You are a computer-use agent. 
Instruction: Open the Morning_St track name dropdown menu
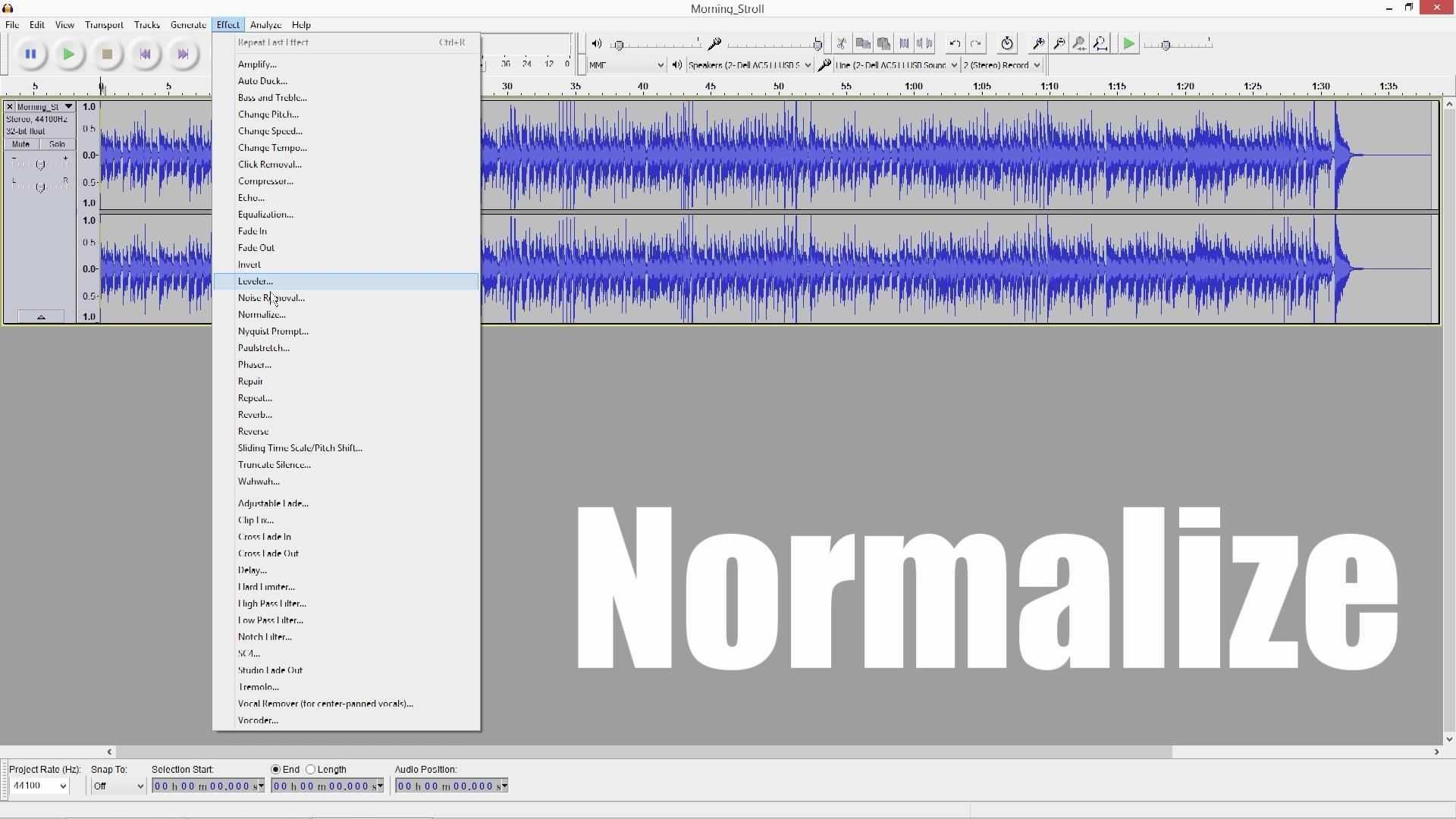67,106
